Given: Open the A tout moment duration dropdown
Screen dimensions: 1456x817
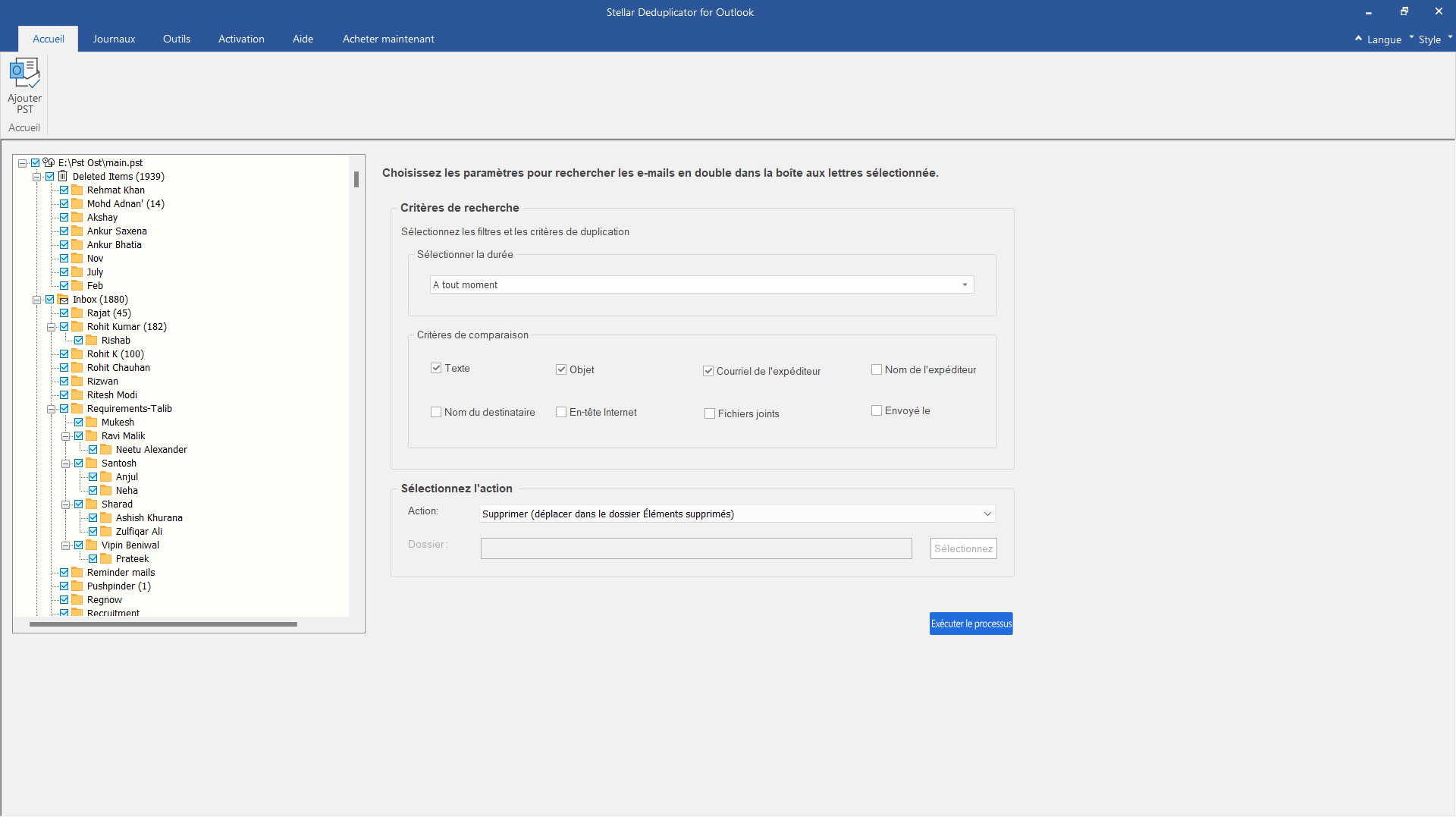Looking at the screenshot, I should coord(701,284).
